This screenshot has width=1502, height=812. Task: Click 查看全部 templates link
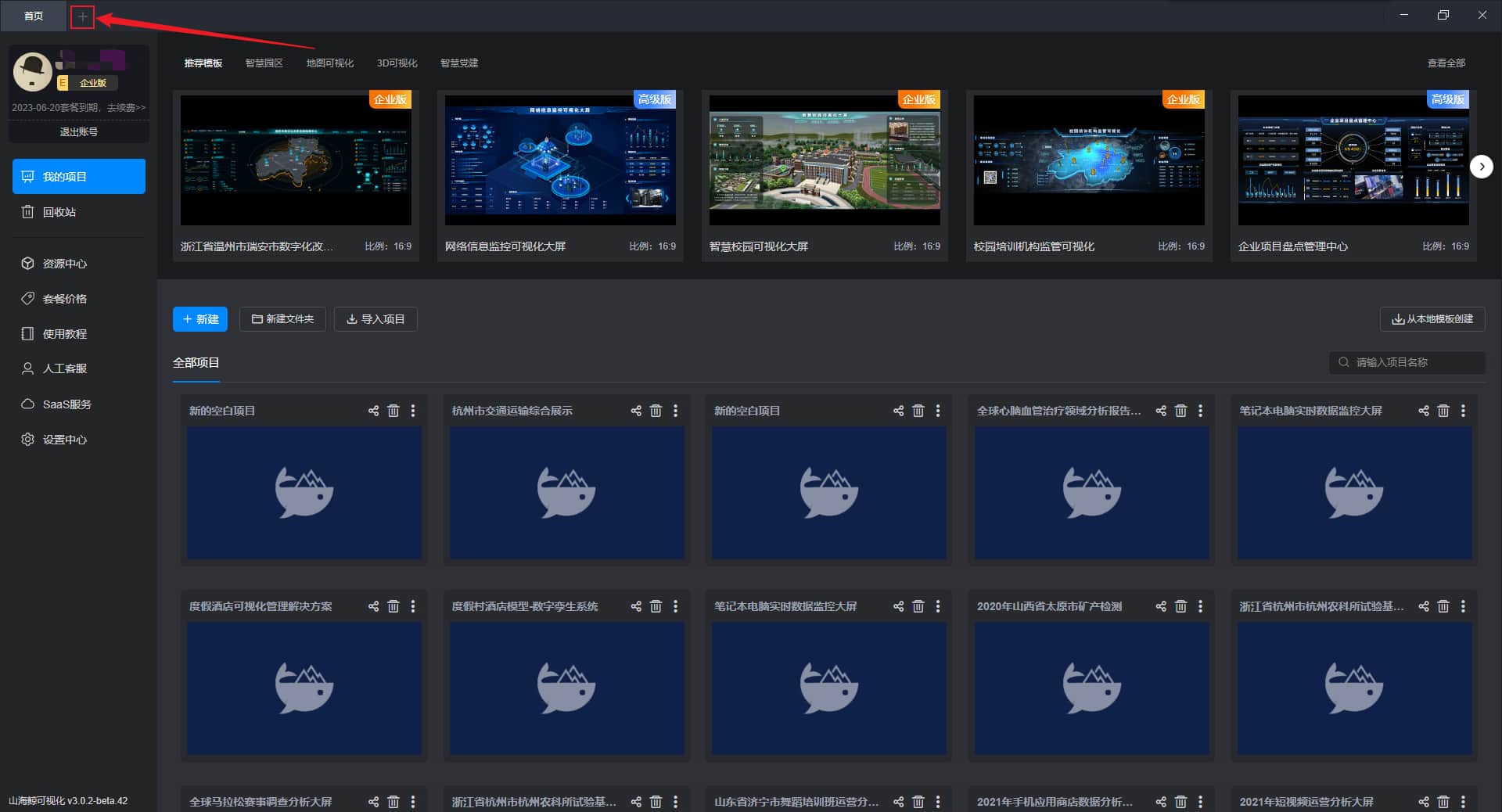tap(1446, 63)
